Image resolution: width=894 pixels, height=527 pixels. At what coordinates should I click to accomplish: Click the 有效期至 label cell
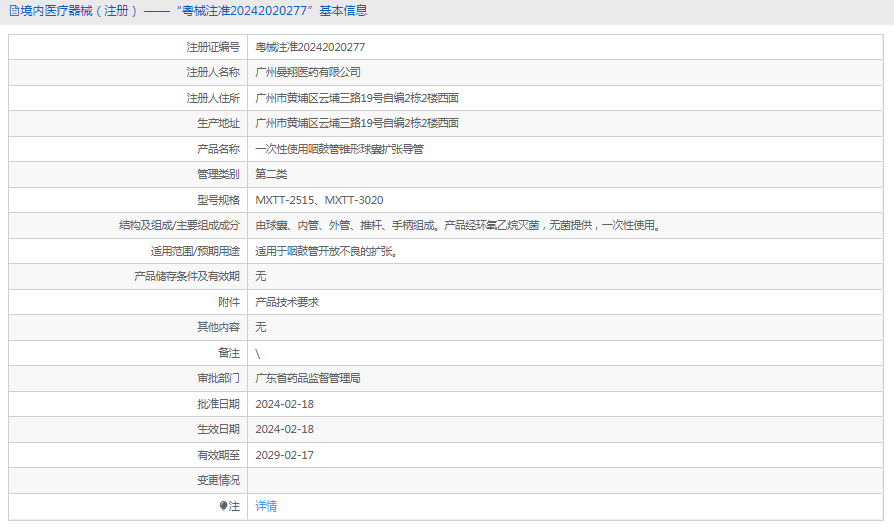click(128, 455)
